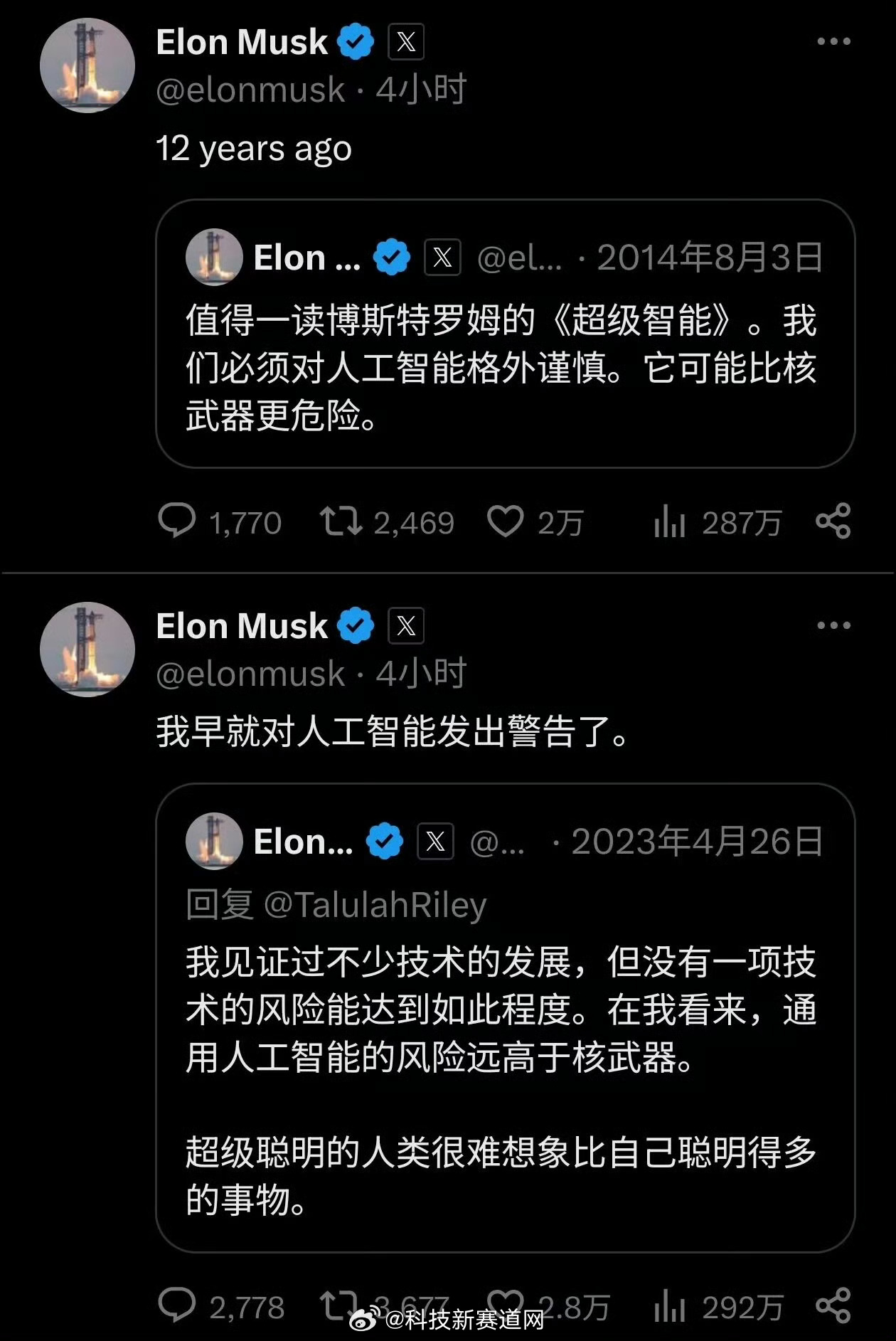
Task: Click Elon Musk's name on the first tweet
Action: 242,41
